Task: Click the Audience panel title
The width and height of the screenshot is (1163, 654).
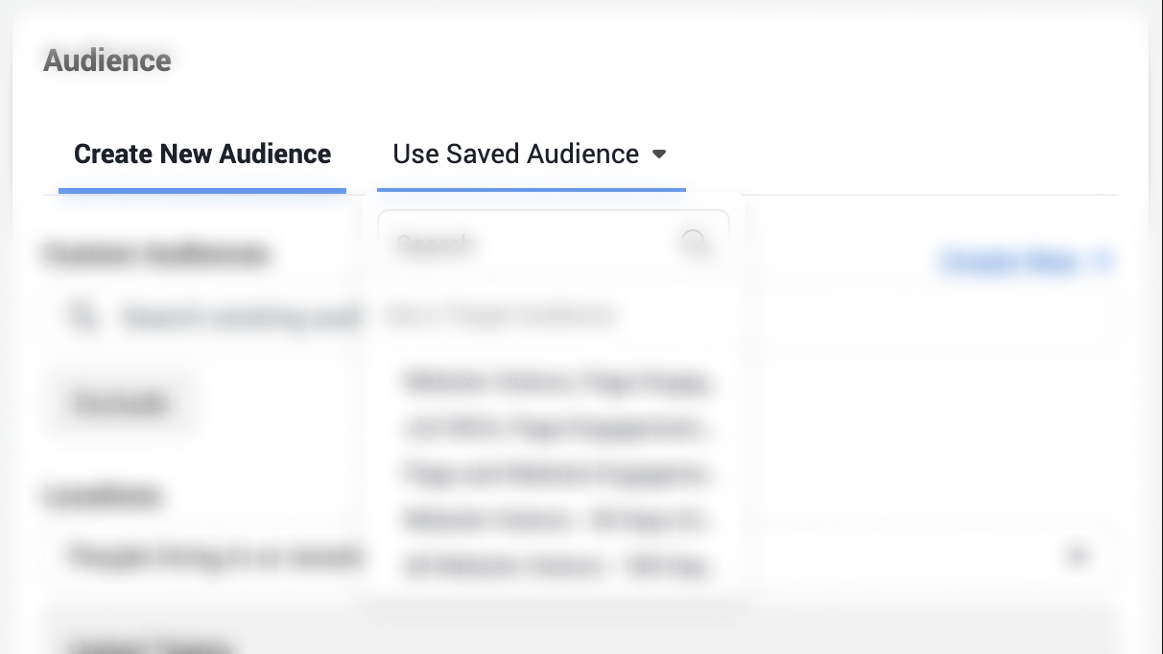Action: click(x=109, y=58)
